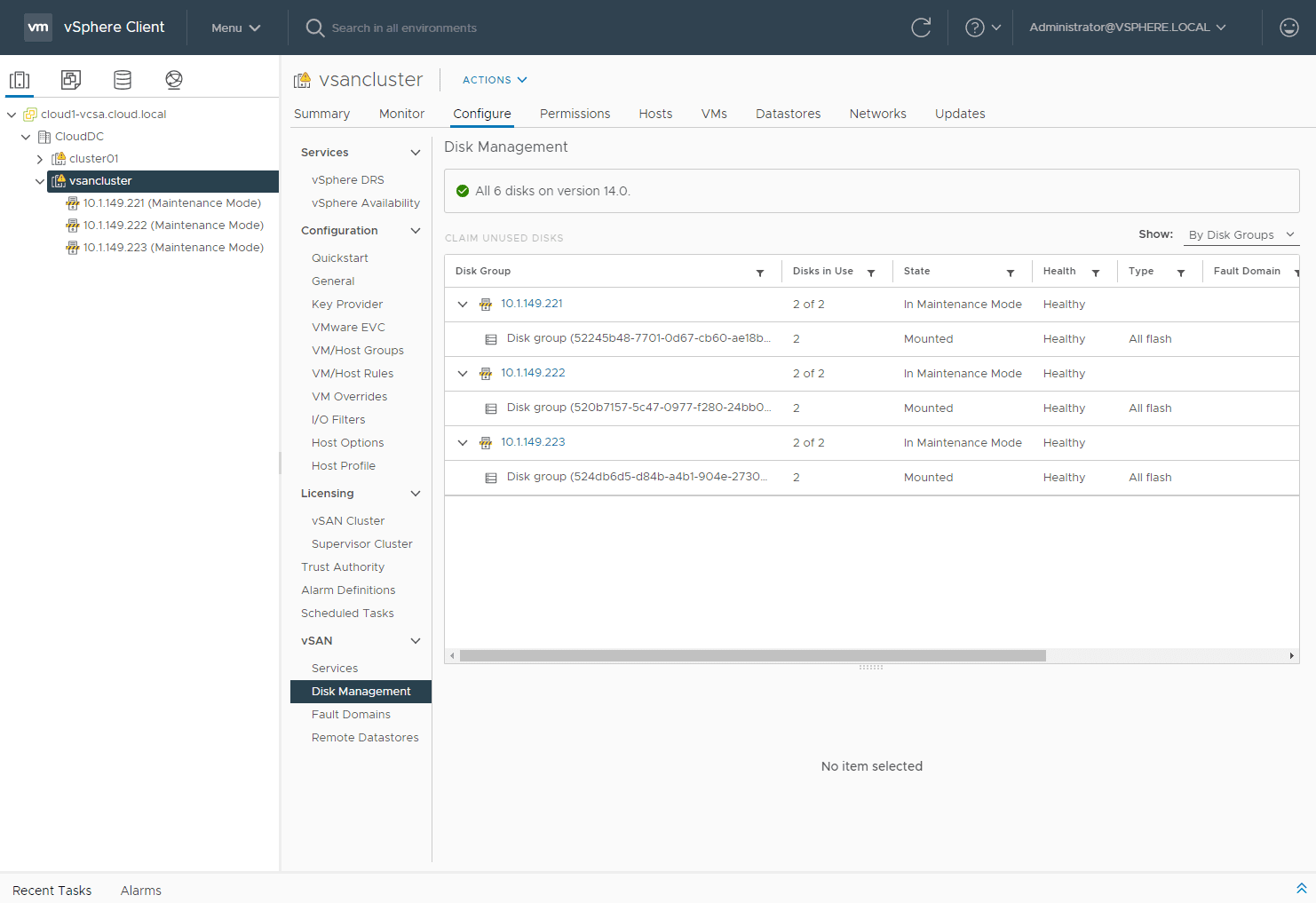1316x903 pixels.
Task: Open the filter icon on the State column
Action: 1010,271
